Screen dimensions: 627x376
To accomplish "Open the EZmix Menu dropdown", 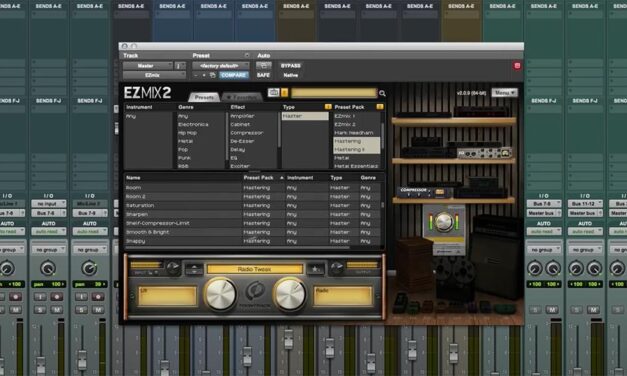I will click(x=504, y=93).
